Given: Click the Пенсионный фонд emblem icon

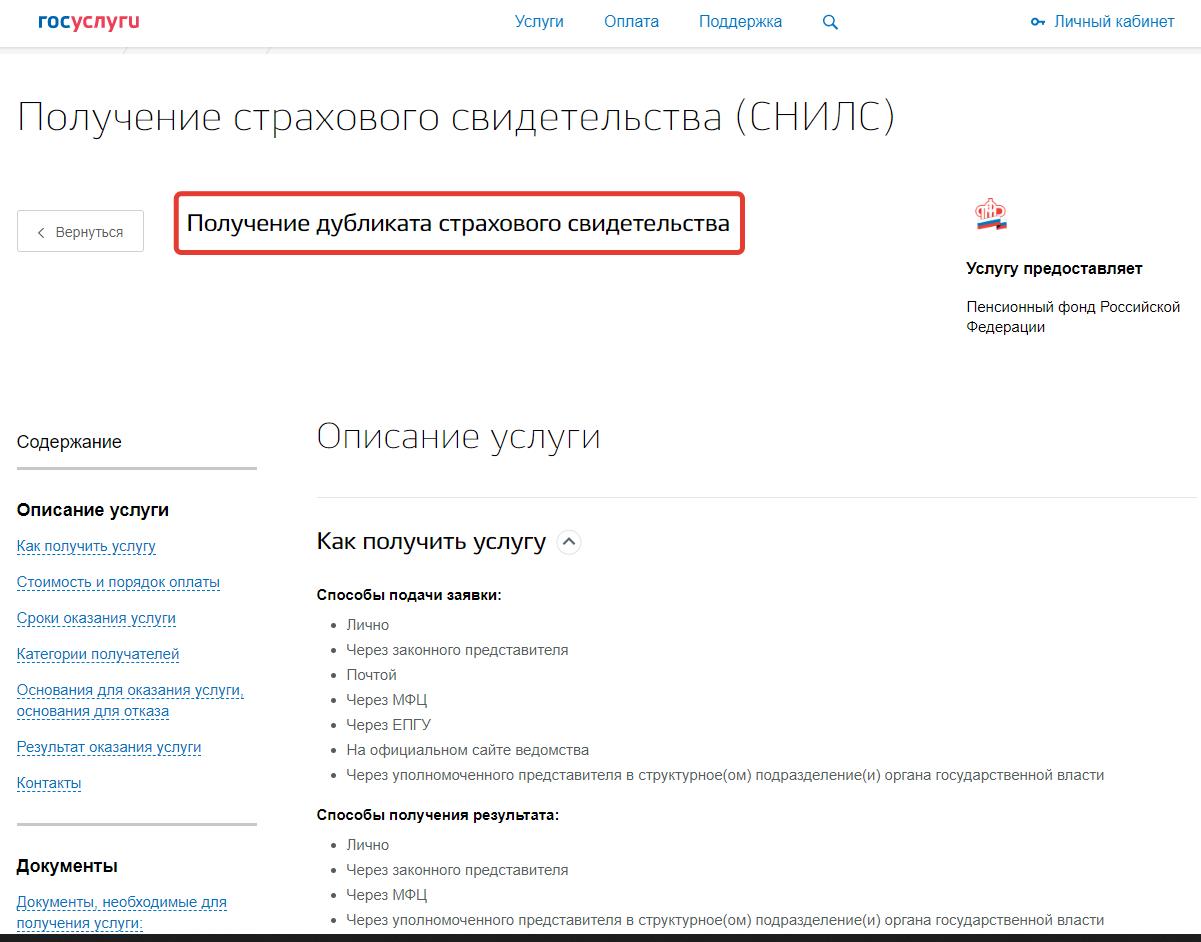Looking at the screenshot, I should 991,214.
